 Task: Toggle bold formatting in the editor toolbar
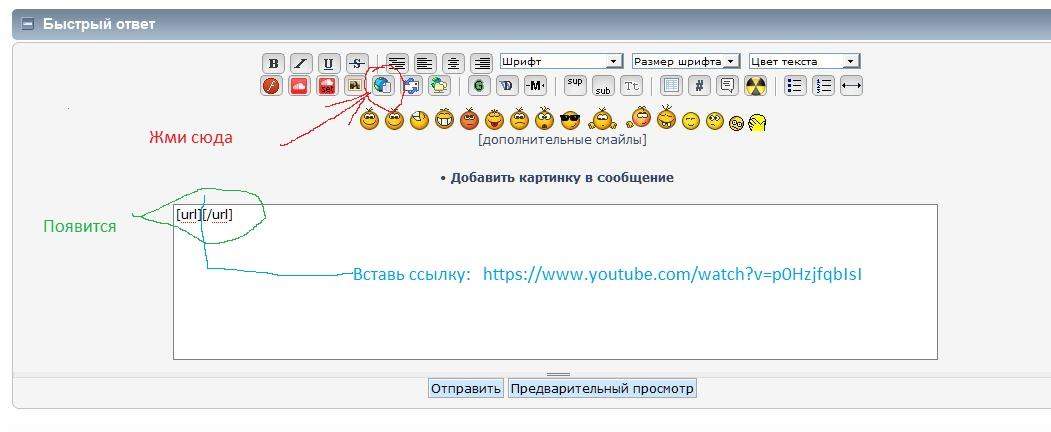tap(273, 64)
